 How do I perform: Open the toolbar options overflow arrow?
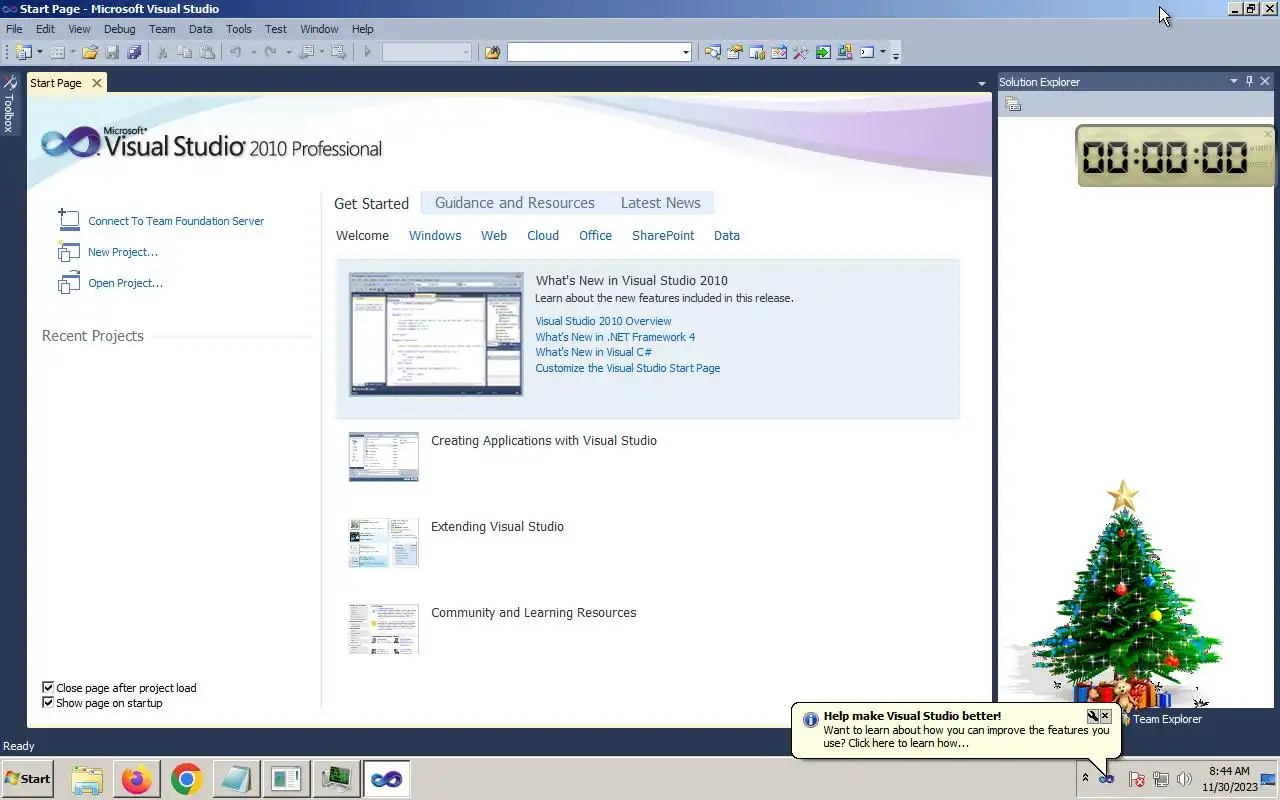(x=896, y=54)
